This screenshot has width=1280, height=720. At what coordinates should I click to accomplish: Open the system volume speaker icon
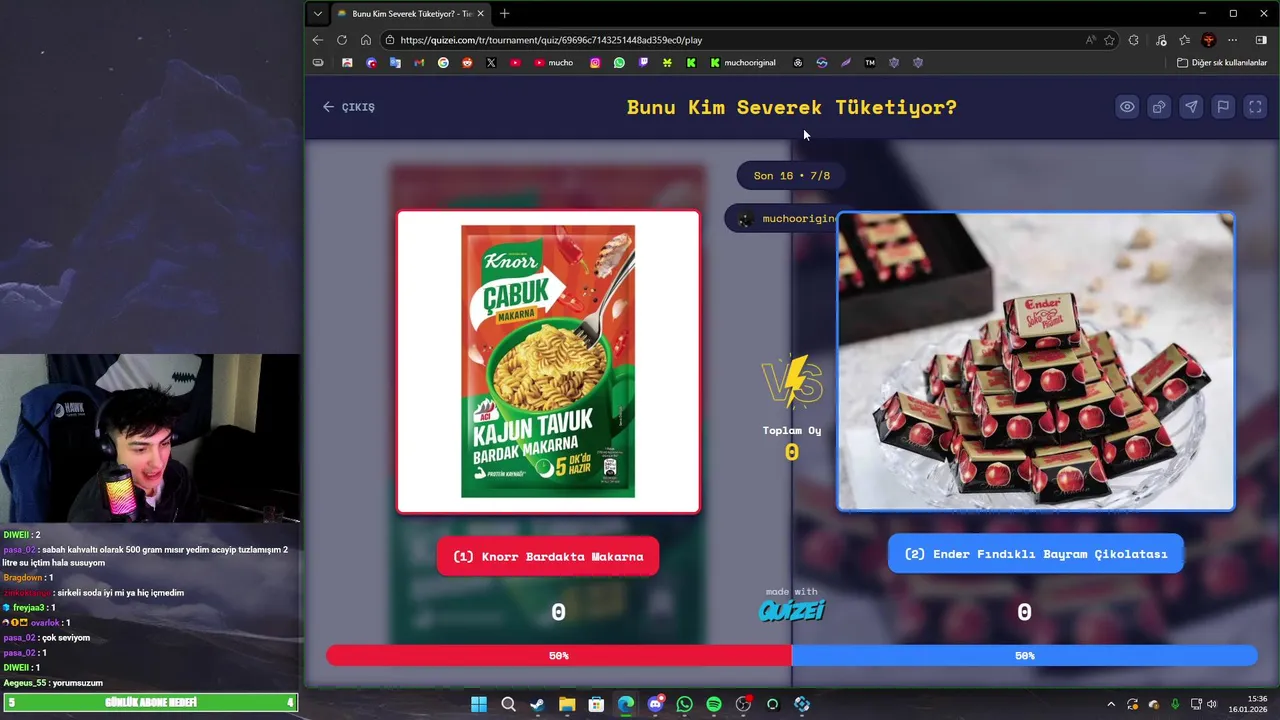tap(1213, 704)
